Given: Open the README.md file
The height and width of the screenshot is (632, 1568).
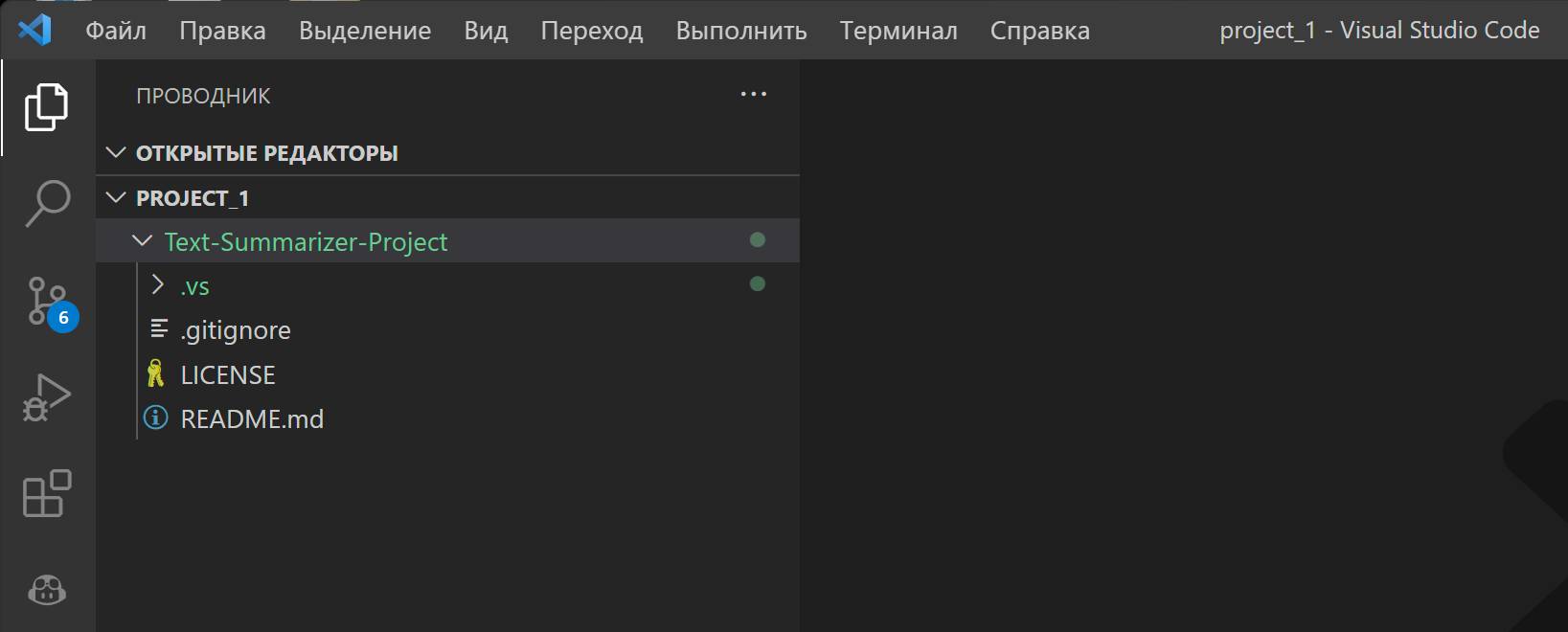Looking at the screenshot, I should 252,419.
